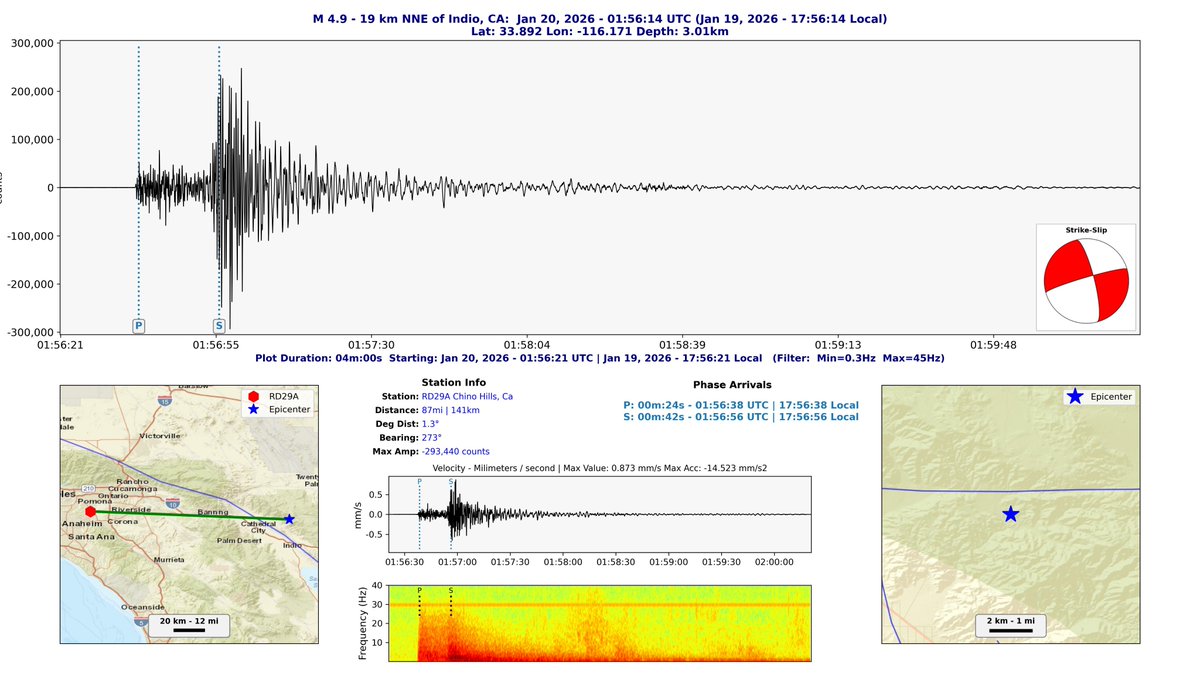This screenshot has width=1200, height=675.
Task: Click the green path line between station and epicenter
Action: coord(190,515)
